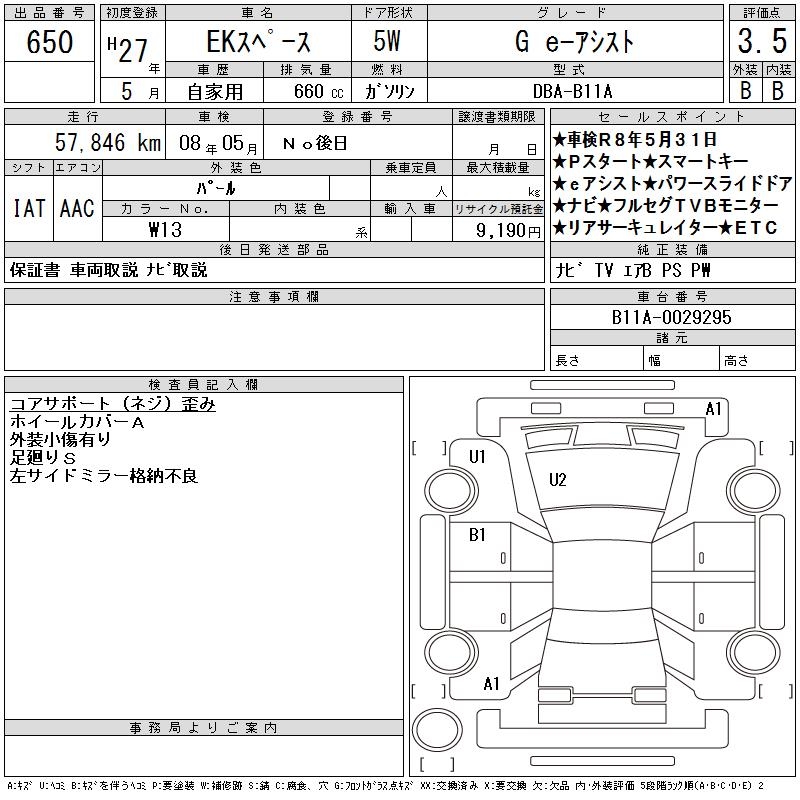The width and height of the screenshot is (800, 800).
Task: Click the car name EKスペース
Action: coord(258,41)
